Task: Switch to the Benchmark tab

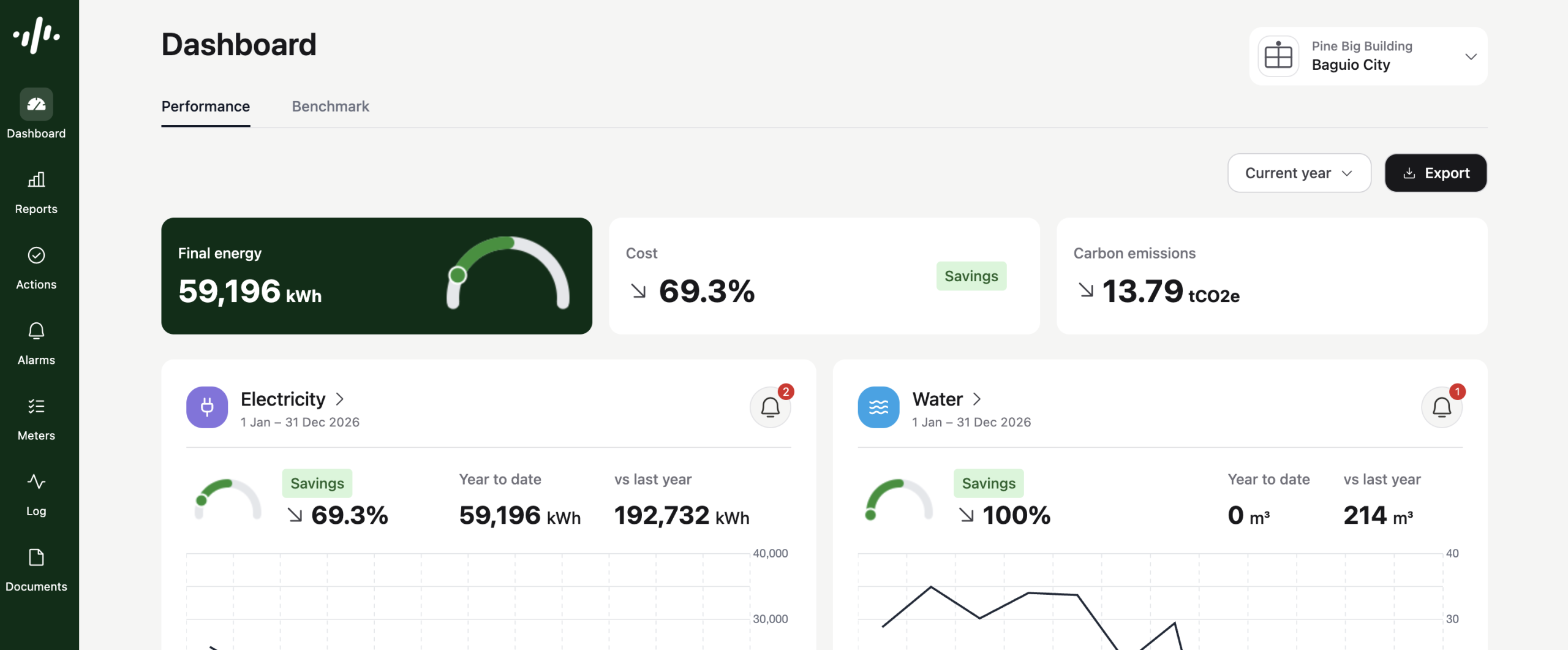Action: point(330,107)
